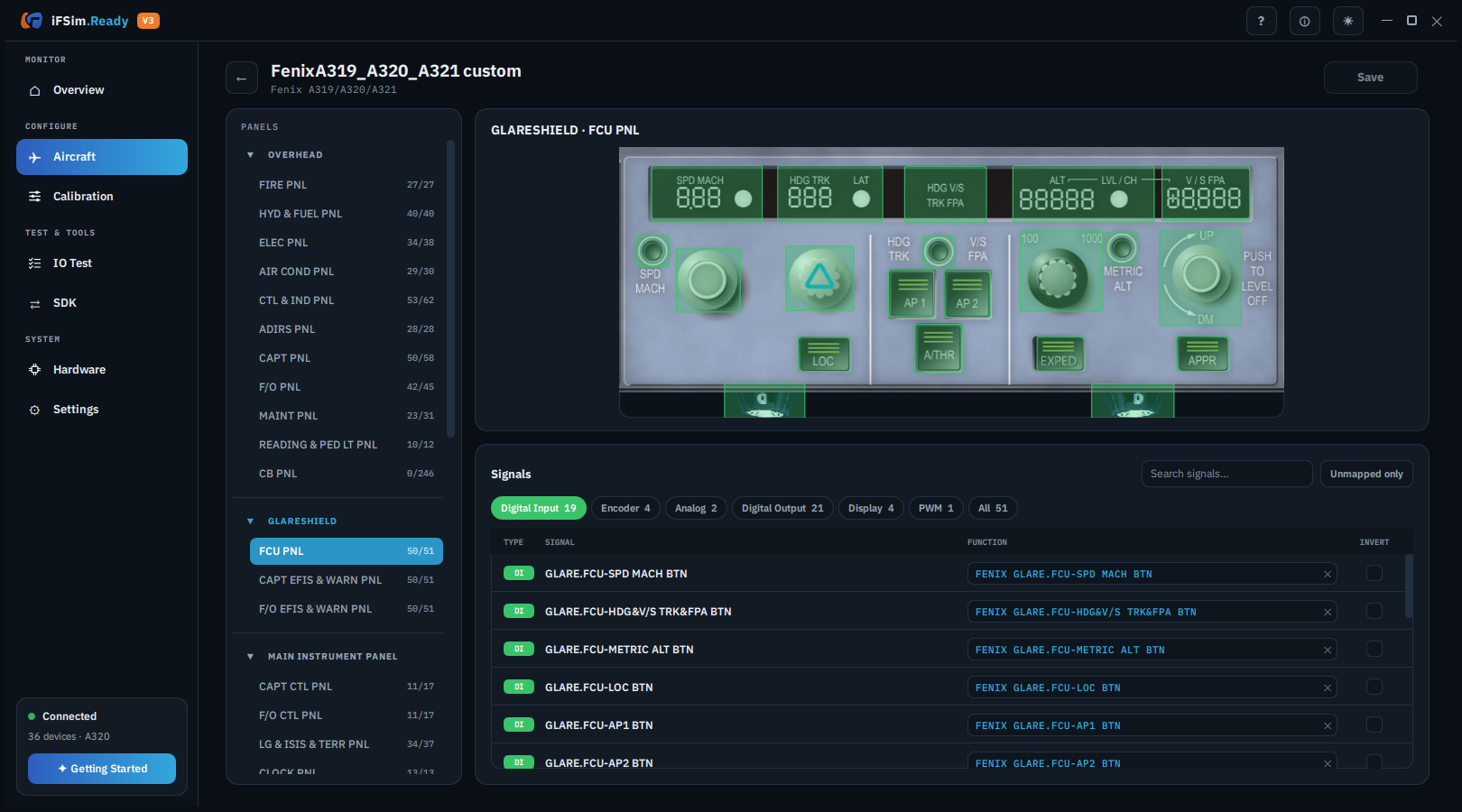Viewport: 1462px width, 812px height.
Task: Toggle the Unmapped only filter
Action: 1366,474
